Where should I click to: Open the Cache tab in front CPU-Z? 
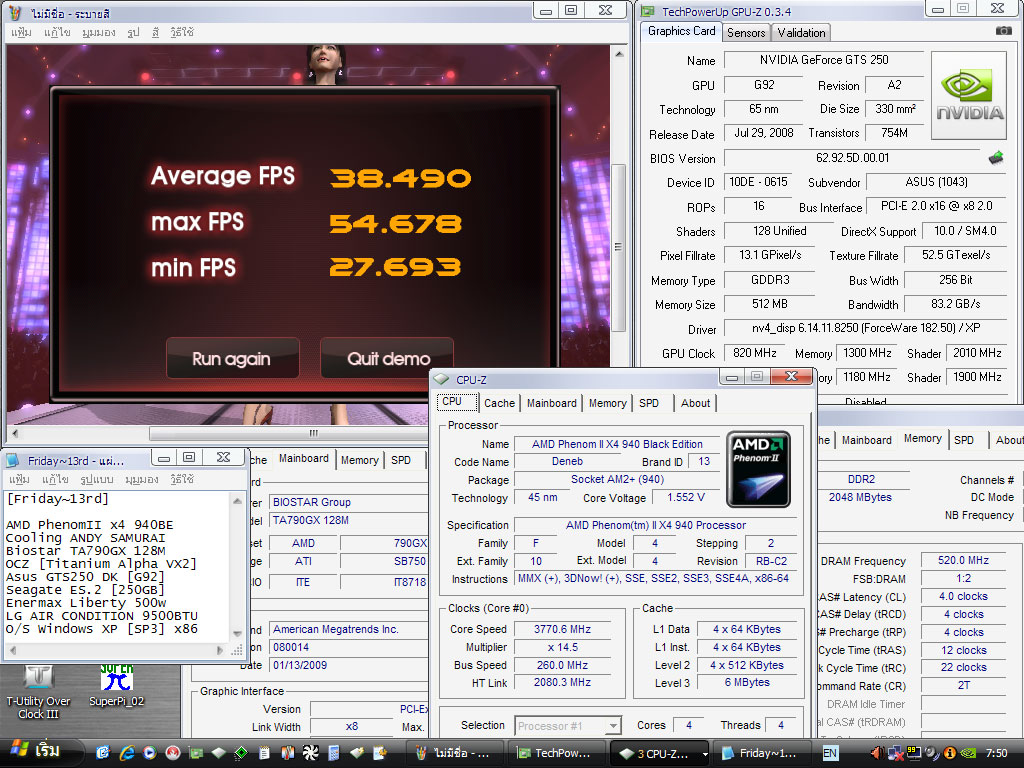(x=500, y=403)
